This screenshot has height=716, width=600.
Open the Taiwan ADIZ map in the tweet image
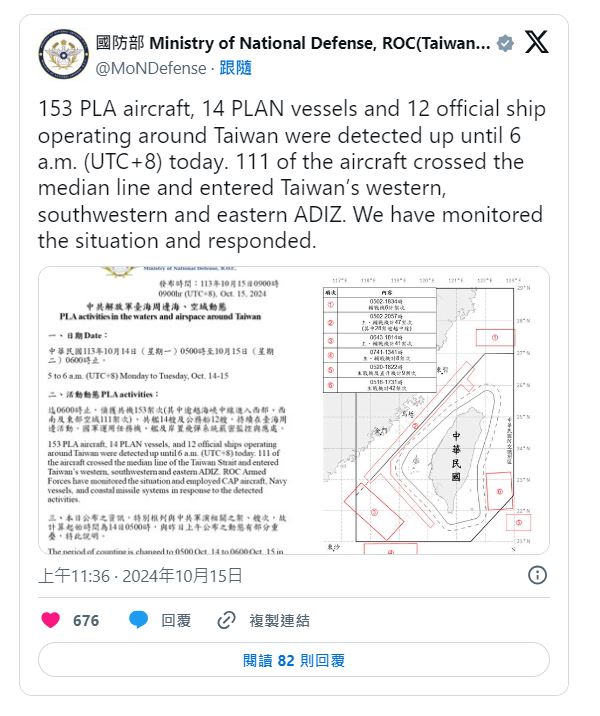tap(437, 410)
